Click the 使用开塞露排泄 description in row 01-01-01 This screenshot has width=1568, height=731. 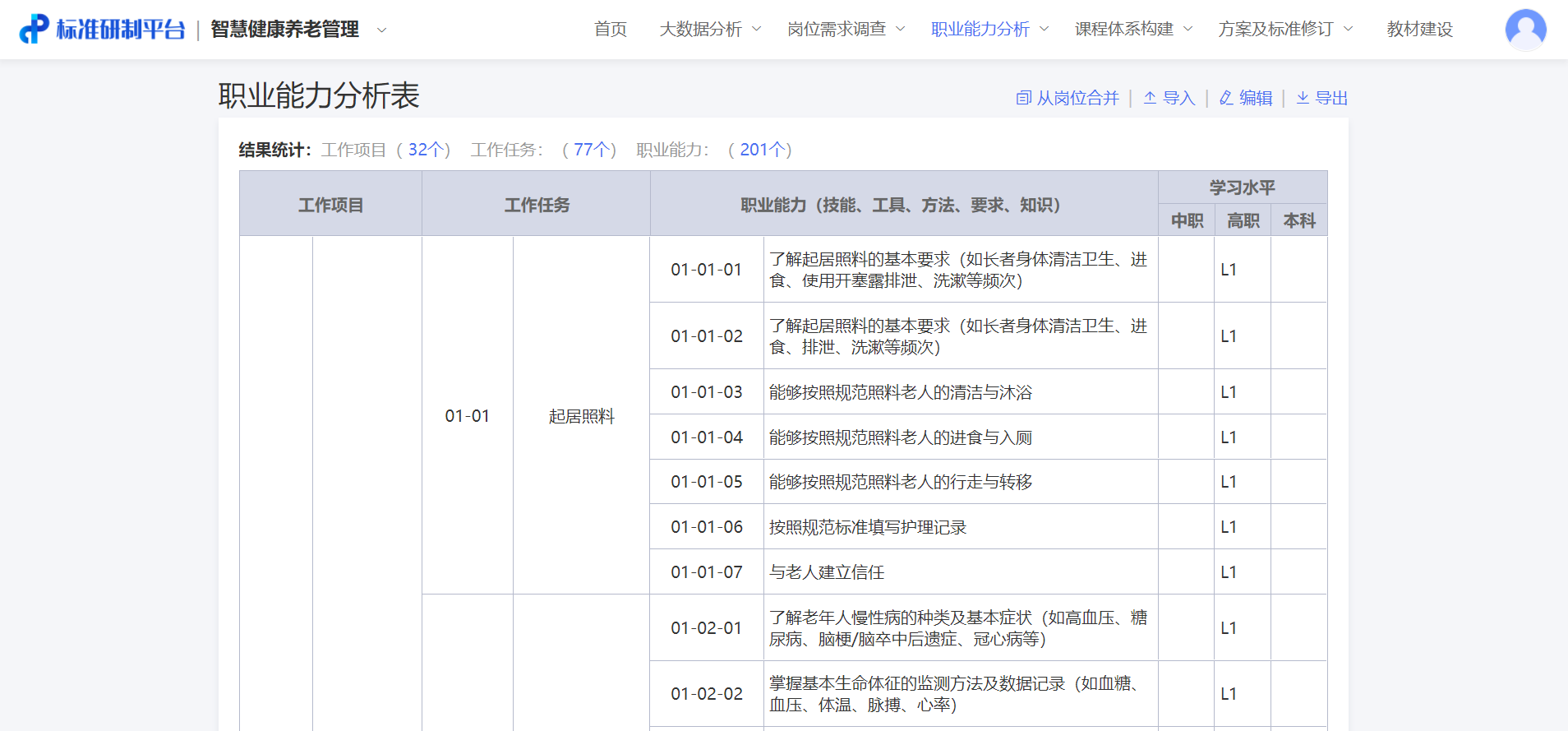(x=961, y=270)
